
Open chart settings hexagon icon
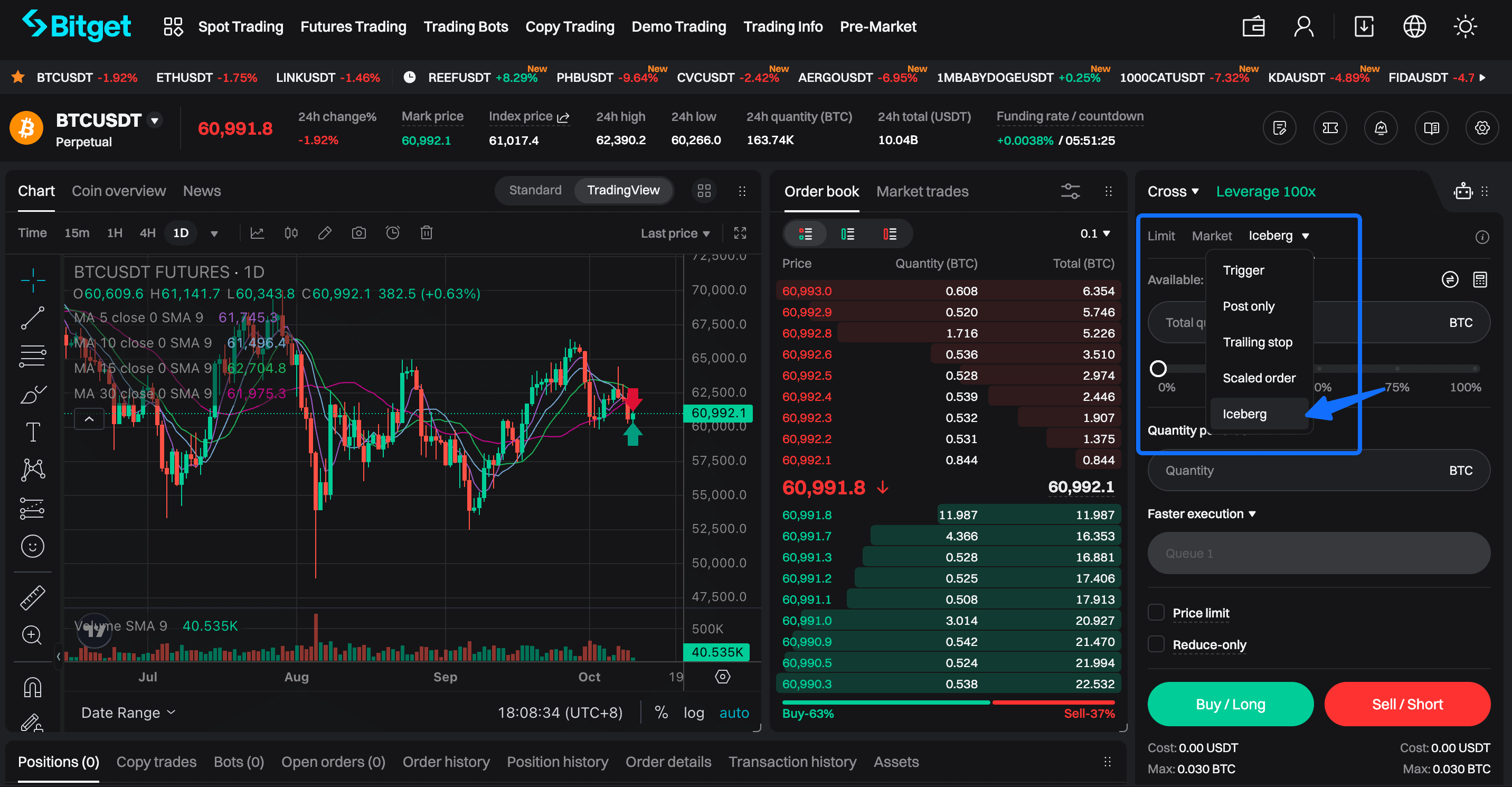coord(723,677)
